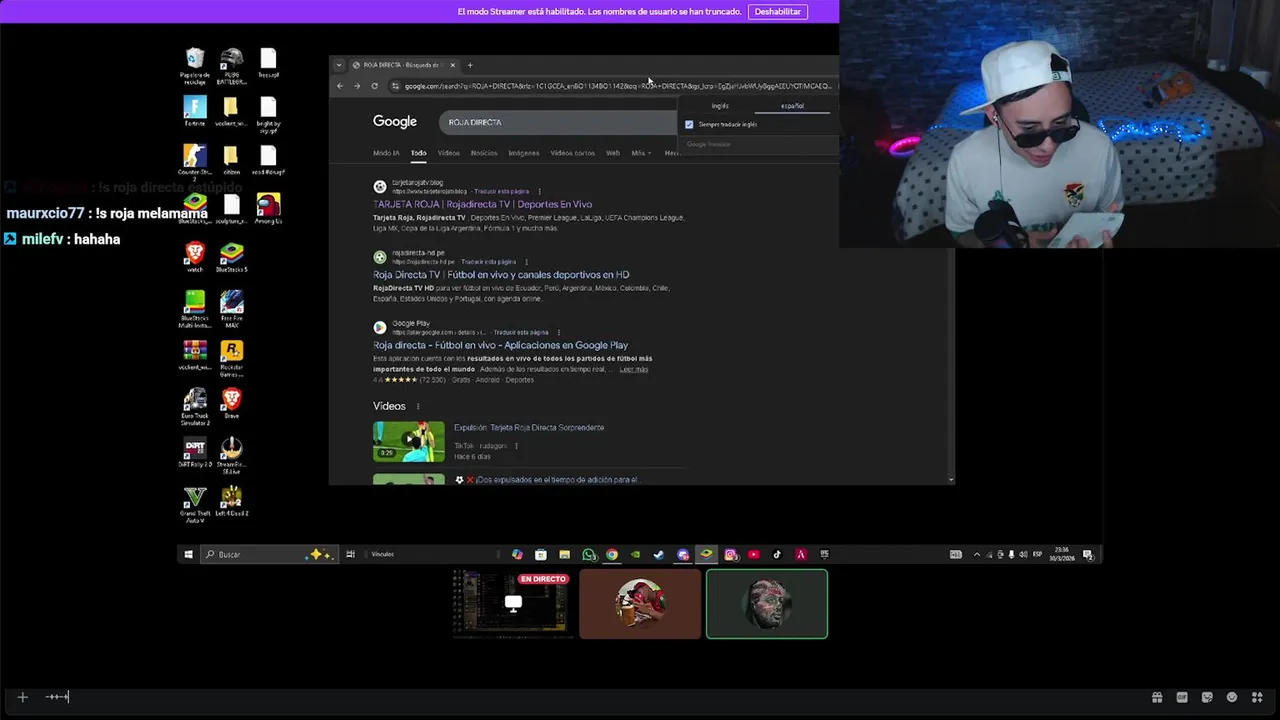Image resolution: width=1280 pixels, height=720 pixels.
Task: Select the Todo search tab
Action: click(418, 153)
